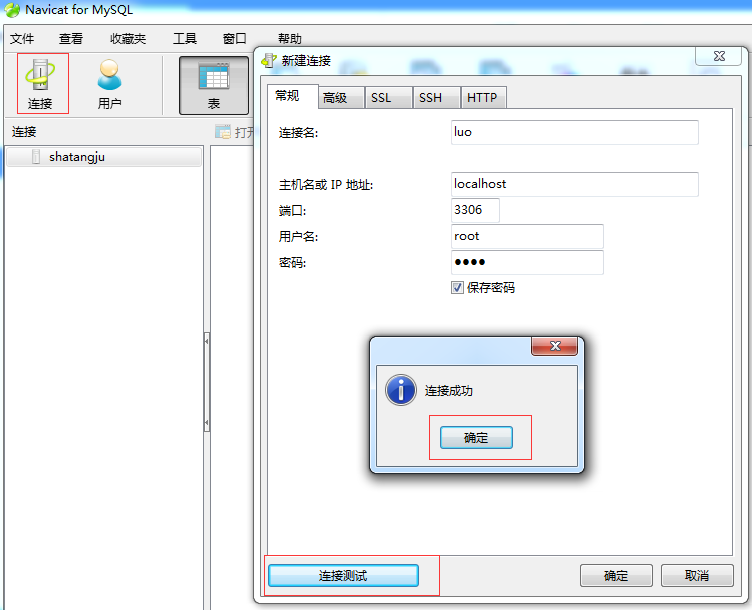Toggle the 保存密码 checkbox
The image size is (752, 610).
[457, 287]
